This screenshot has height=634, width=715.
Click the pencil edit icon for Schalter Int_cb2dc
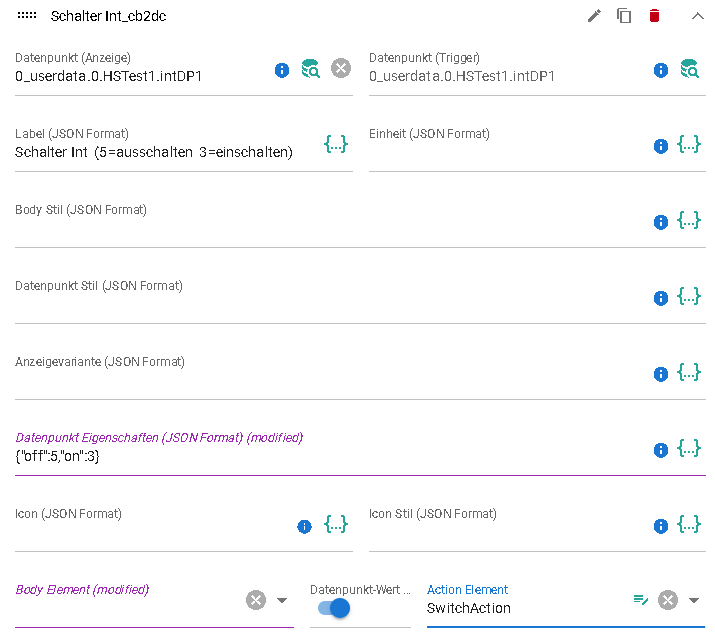[x=594, y=16]
